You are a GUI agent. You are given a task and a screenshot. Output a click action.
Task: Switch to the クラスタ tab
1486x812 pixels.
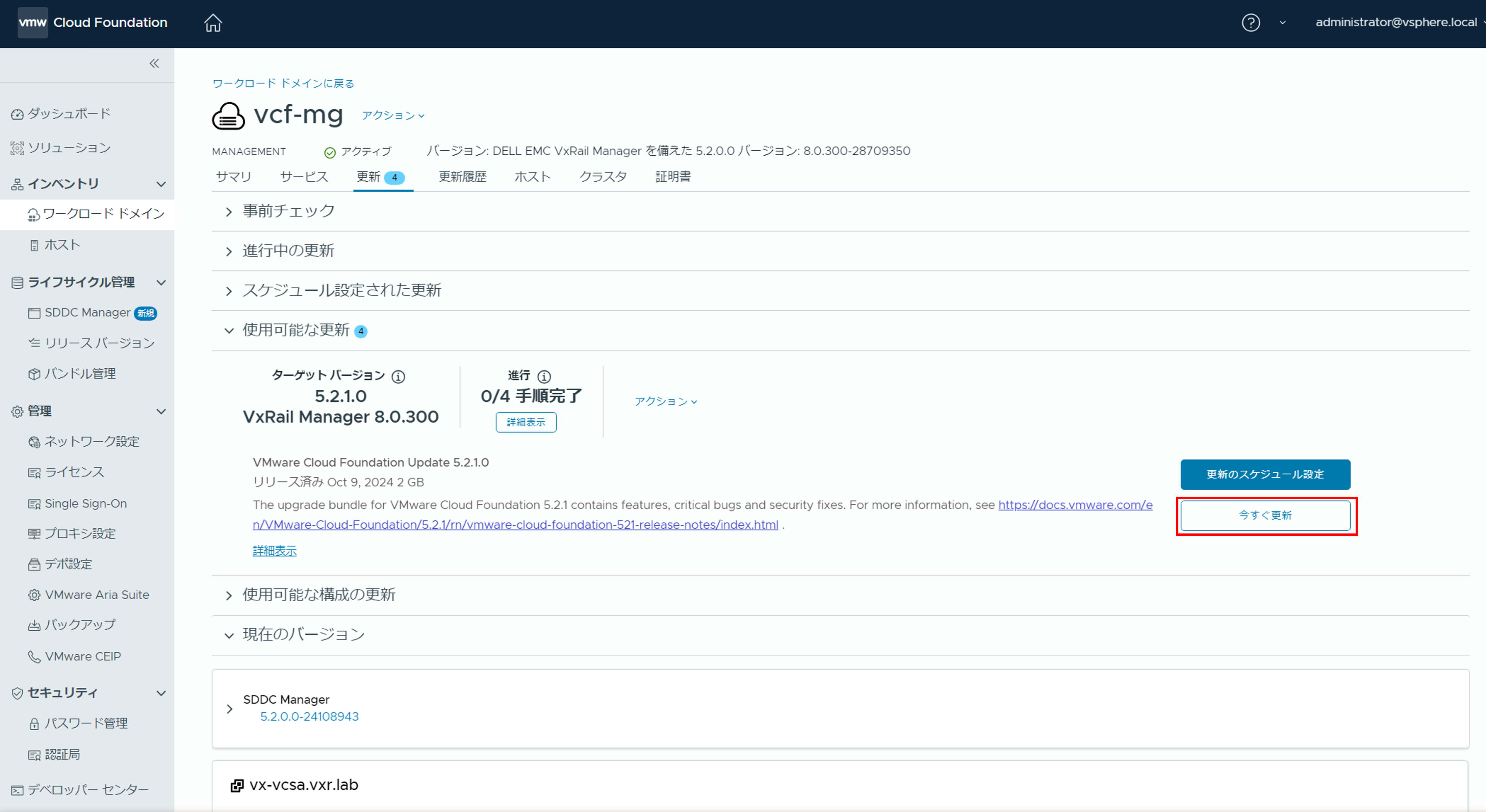coord(603,177)
